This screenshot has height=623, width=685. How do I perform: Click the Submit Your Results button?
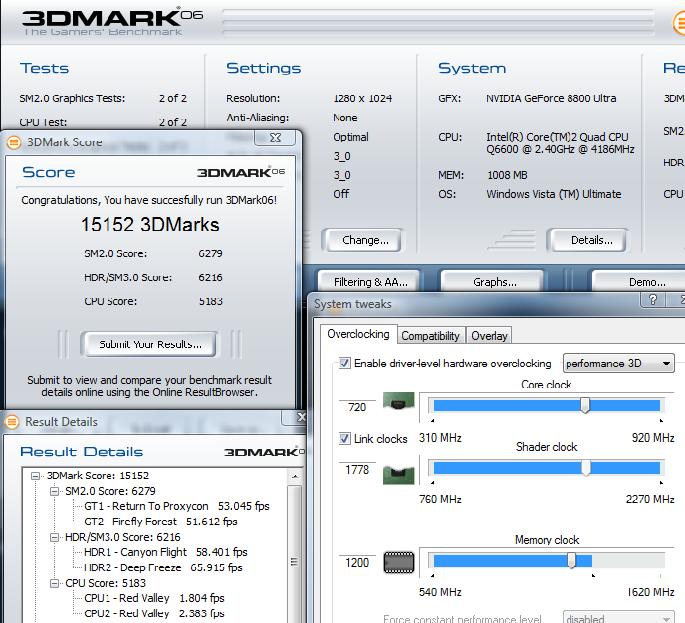click(x=150, y=344)
